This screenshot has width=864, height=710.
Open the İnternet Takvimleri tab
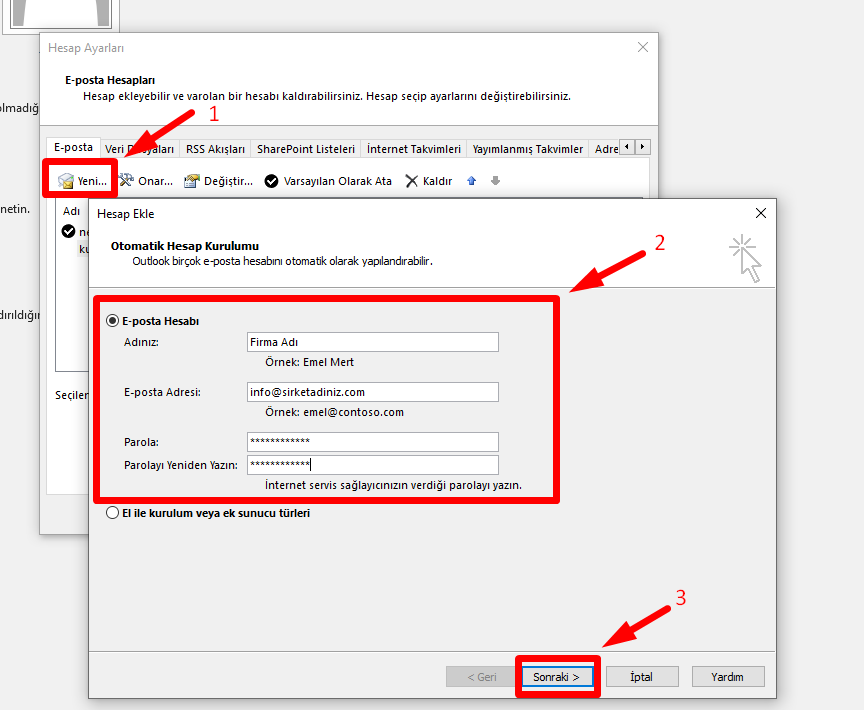[413, 149]
